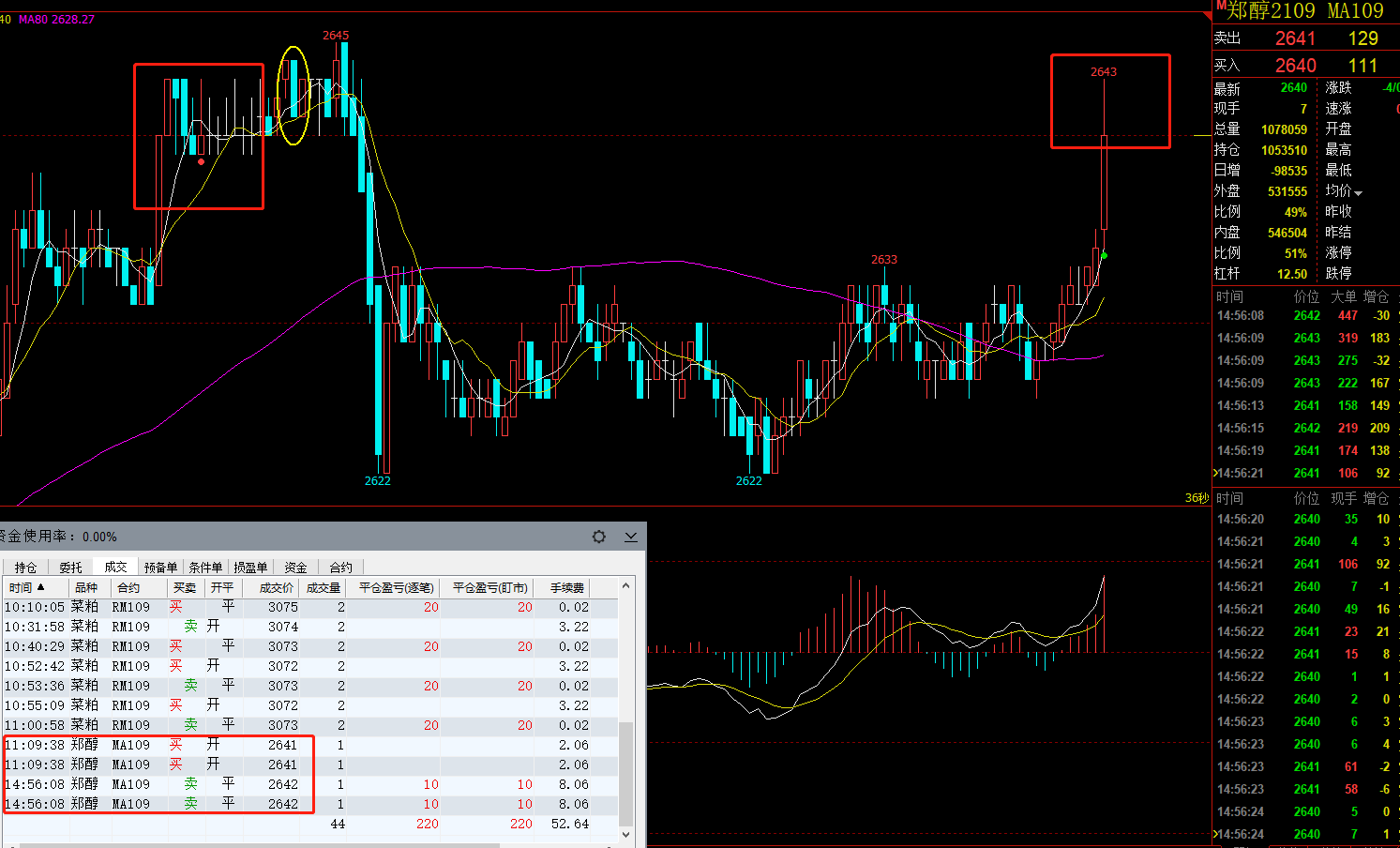Click total fee value 52.64
The image size is (1400, 848).
tap(570, 824)
